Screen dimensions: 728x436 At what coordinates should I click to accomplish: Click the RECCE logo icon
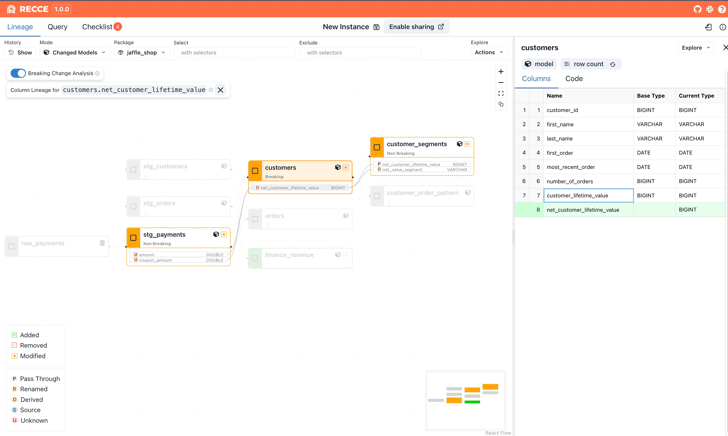point(11,9)
